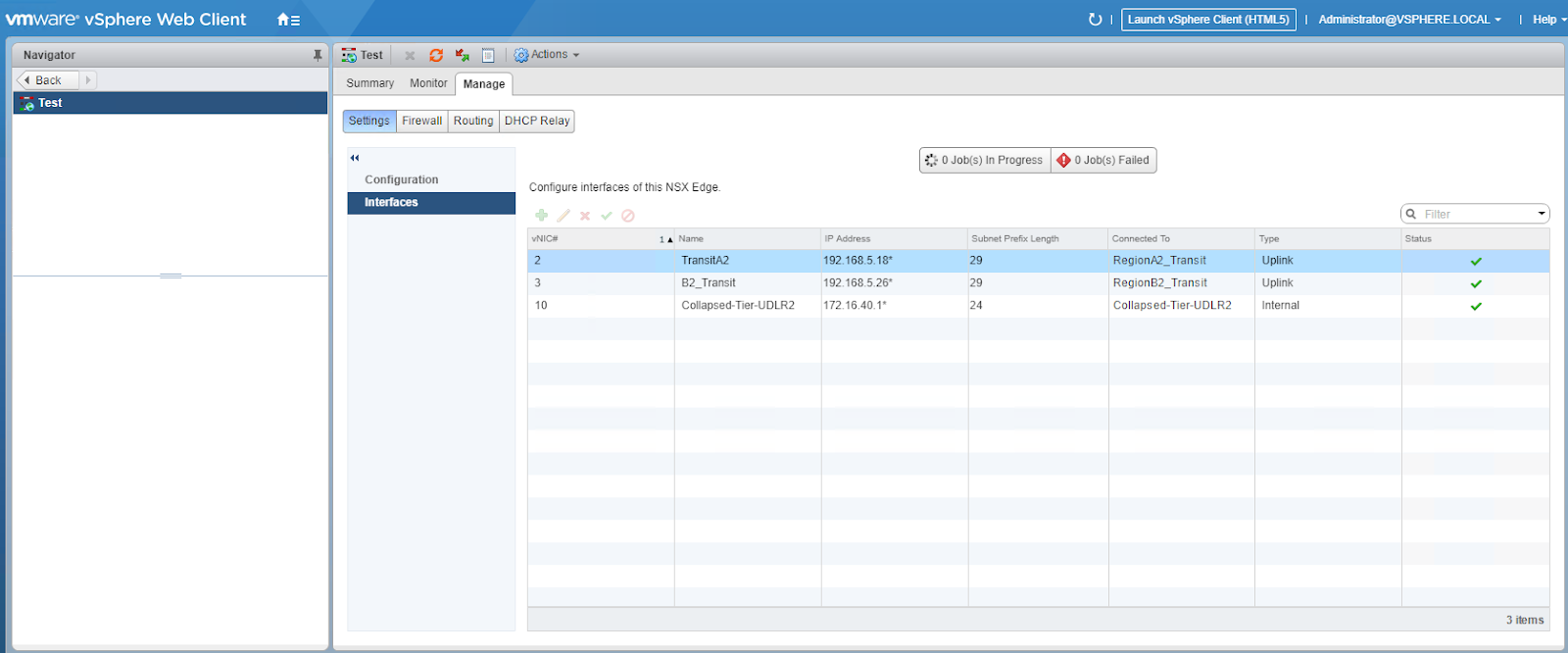Switch to the Monitor tab

428,83
